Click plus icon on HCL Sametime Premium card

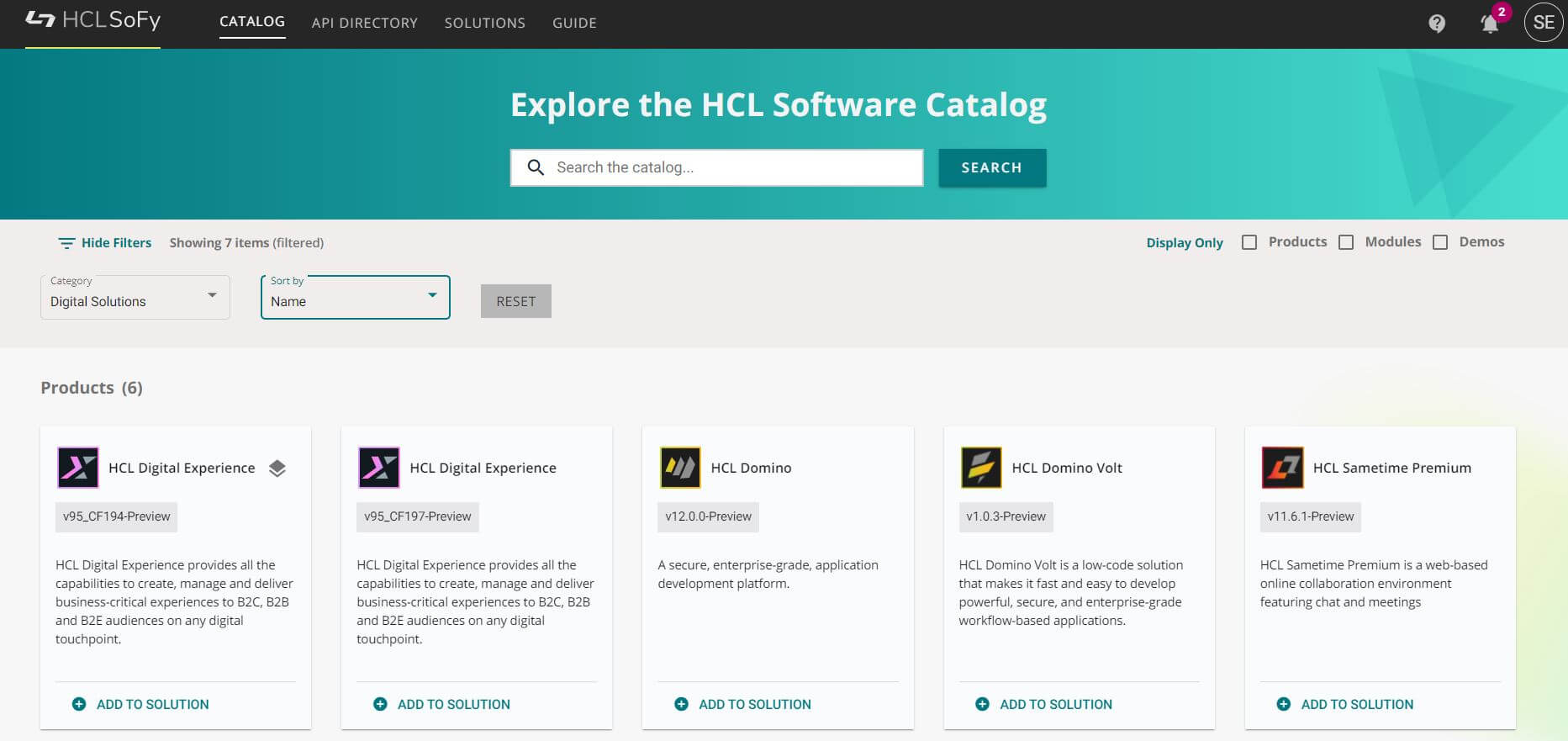(1283, 704)
